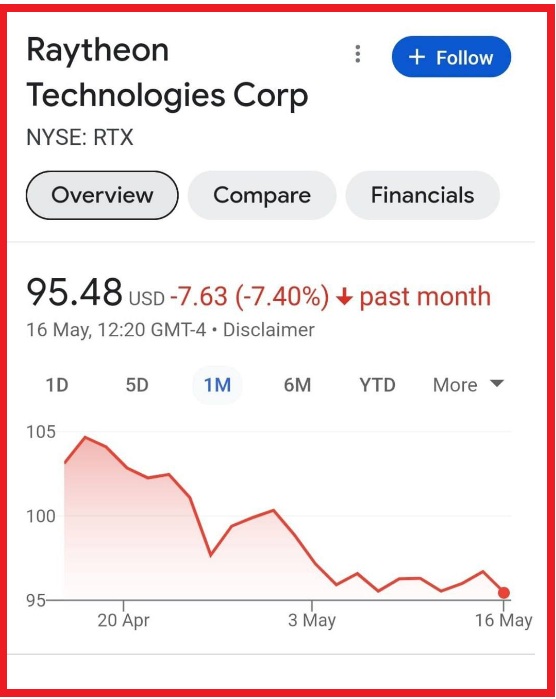Click the NYSE: RTX ticker text

click(x=80, y=137)
